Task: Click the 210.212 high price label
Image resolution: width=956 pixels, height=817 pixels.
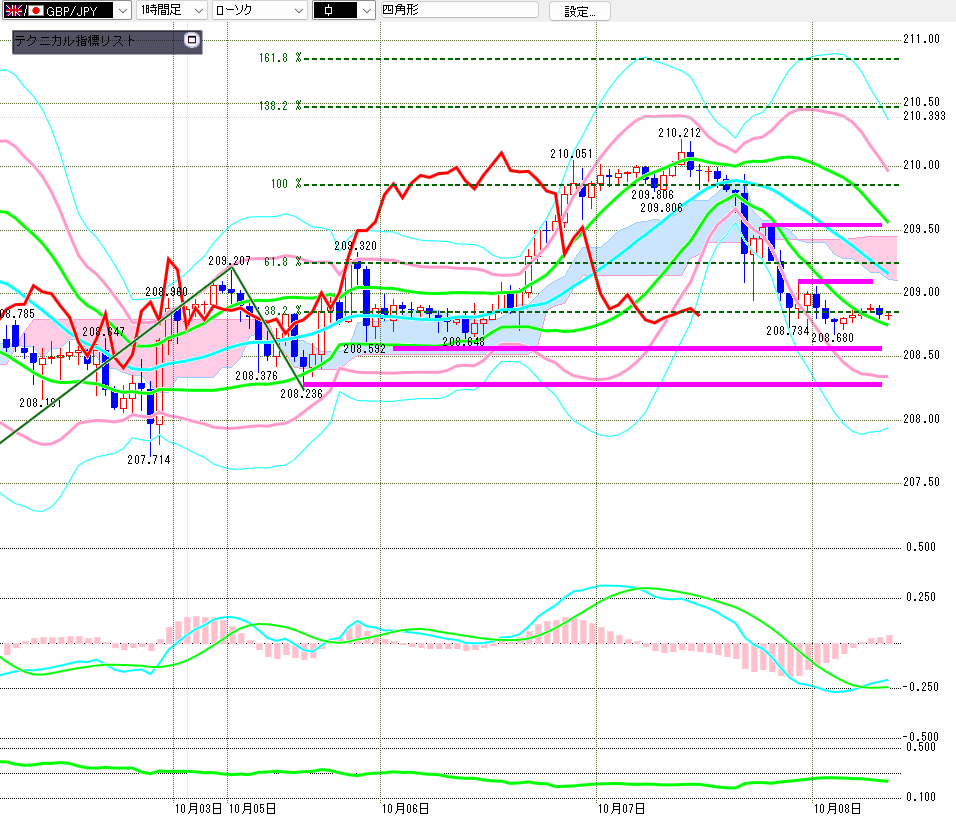Action: click(x=679, y=133)
